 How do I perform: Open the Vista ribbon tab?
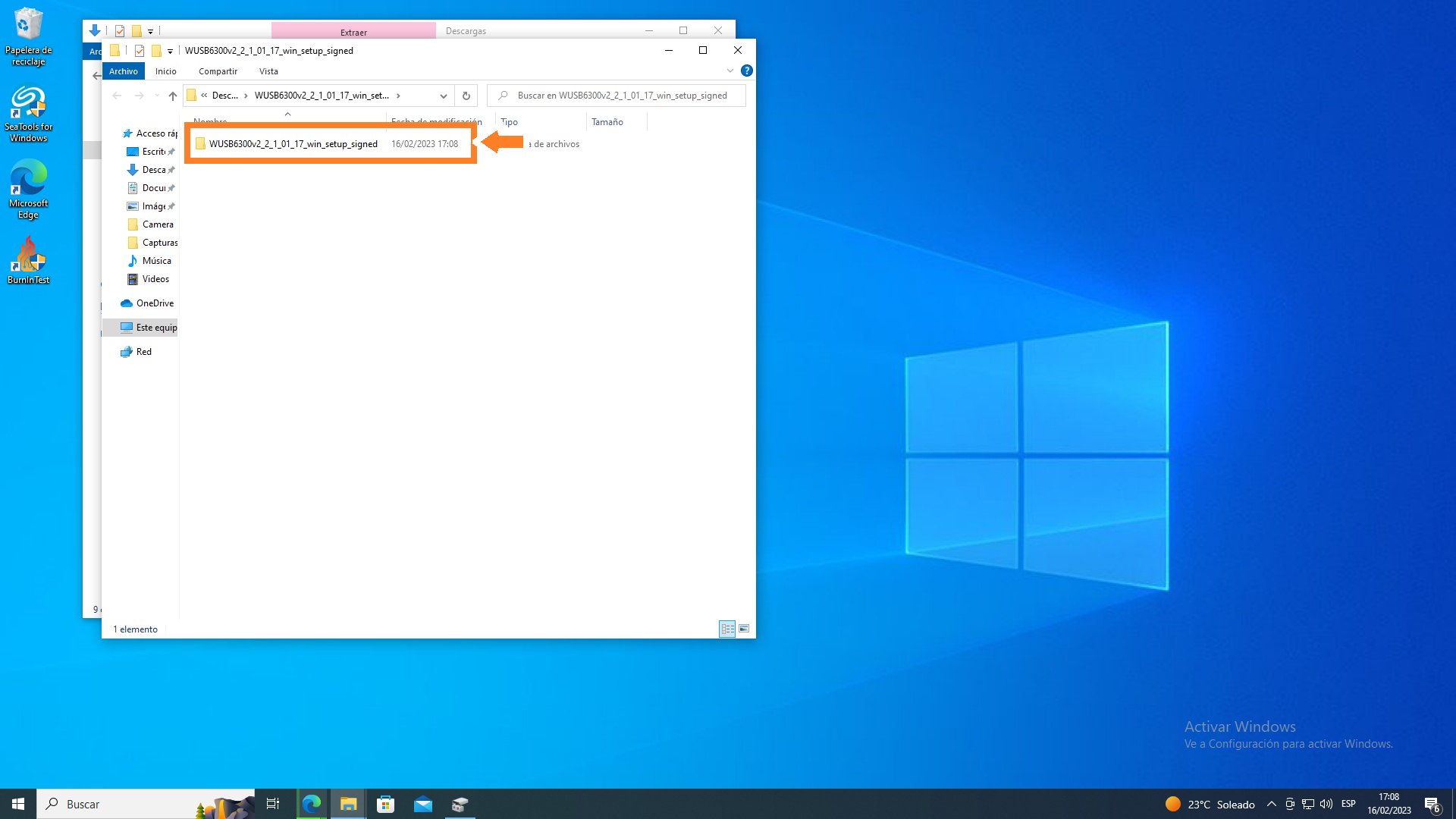point(268,71)
